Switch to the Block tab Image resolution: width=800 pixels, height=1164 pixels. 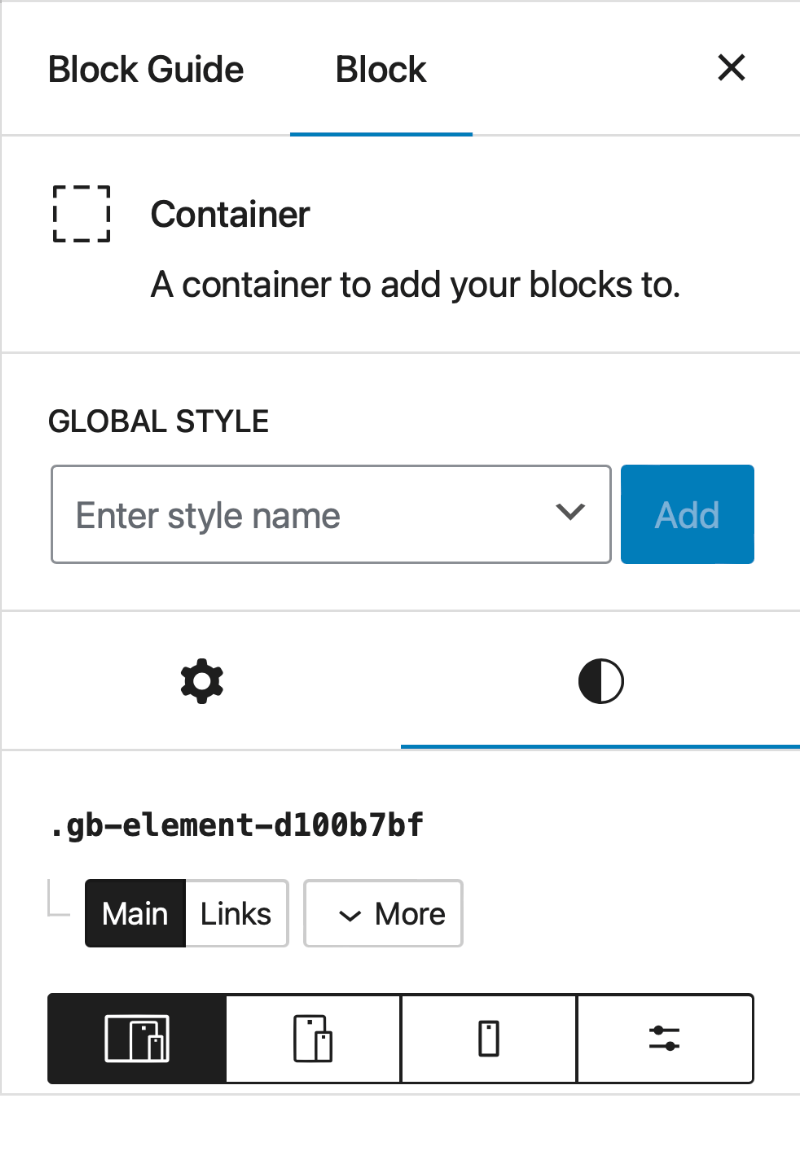click(381, 69)
